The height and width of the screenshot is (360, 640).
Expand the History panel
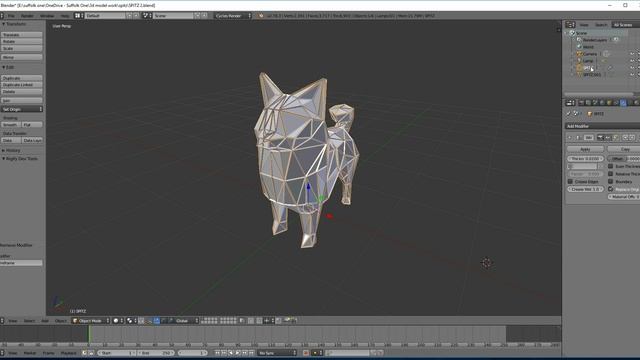tap(11, 151)
